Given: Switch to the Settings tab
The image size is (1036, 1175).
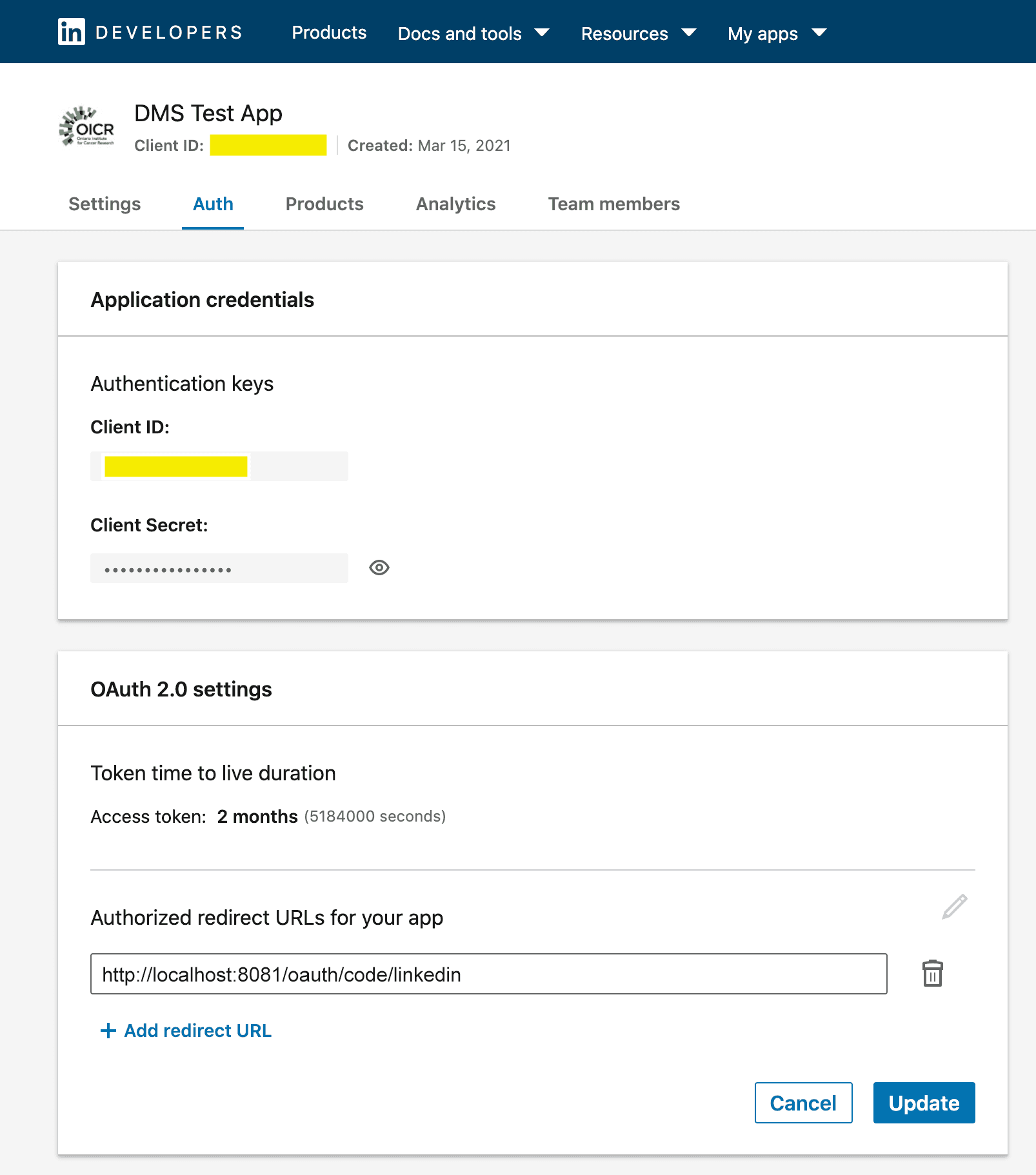Looking at the screenshot, I should pos(105,204).
